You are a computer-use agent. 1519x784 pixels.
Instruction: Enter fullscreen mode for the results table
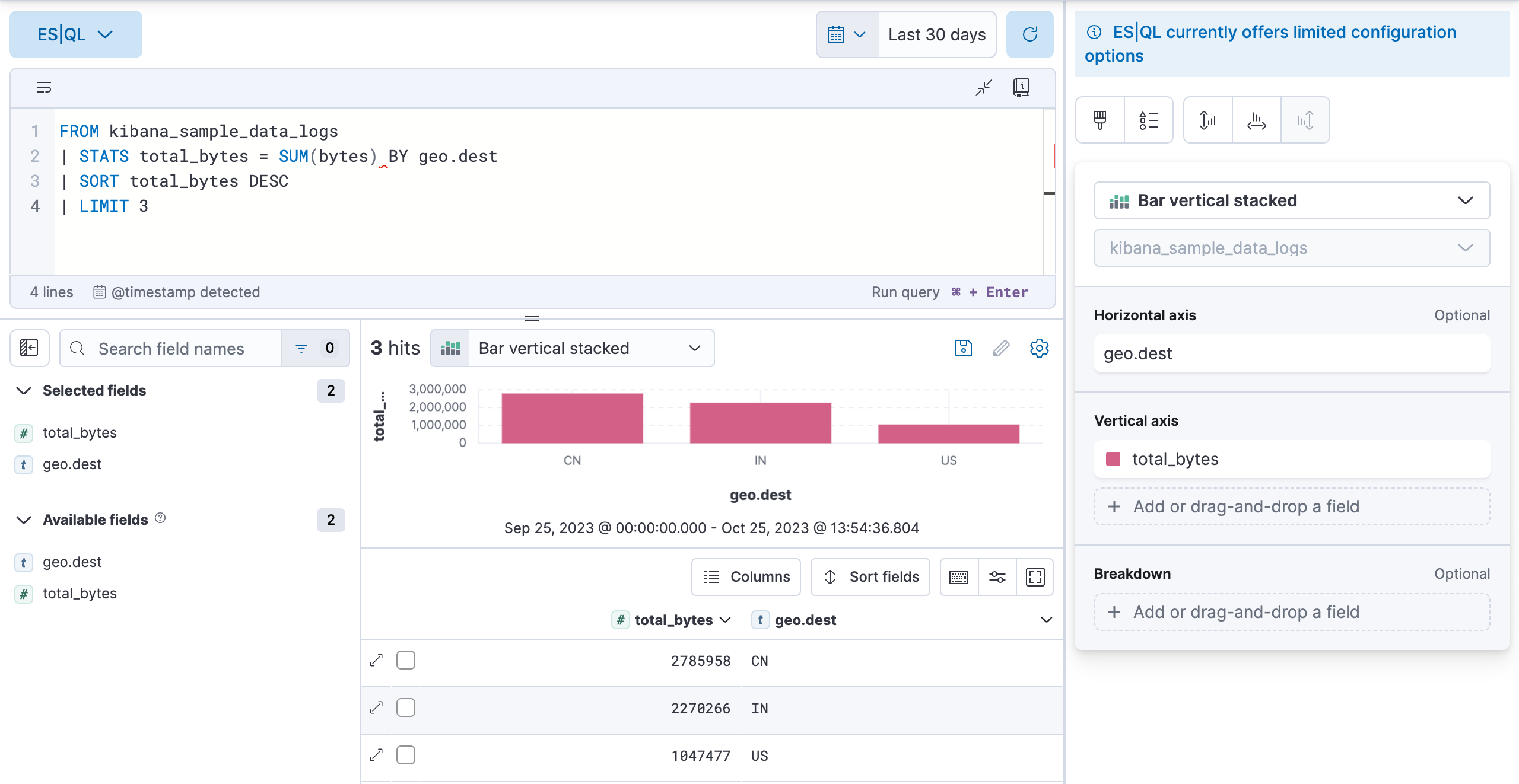click(1035, 576)
